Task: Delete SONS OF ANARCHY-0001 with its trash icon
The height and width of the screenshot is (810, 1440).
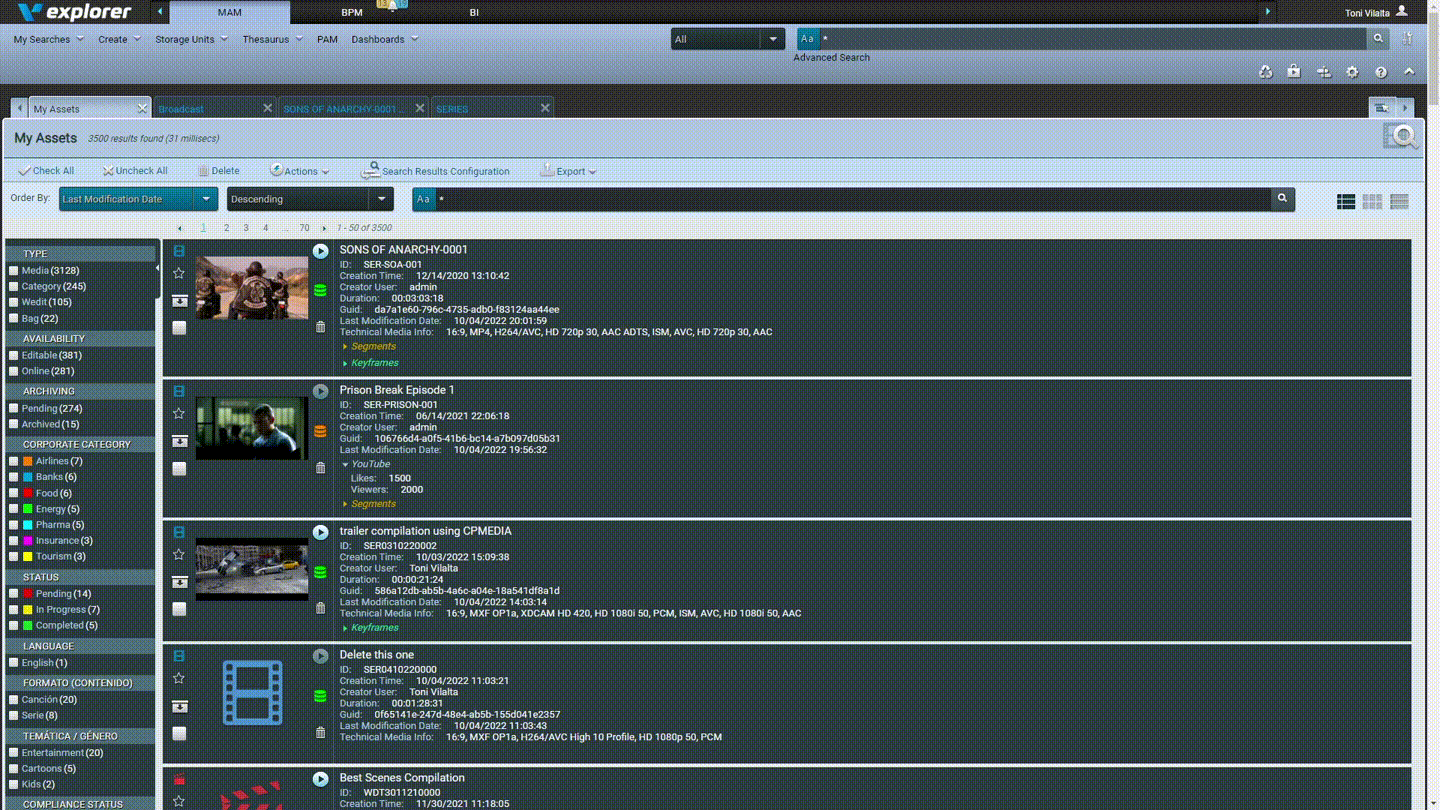Action: [x=320, y=327]
